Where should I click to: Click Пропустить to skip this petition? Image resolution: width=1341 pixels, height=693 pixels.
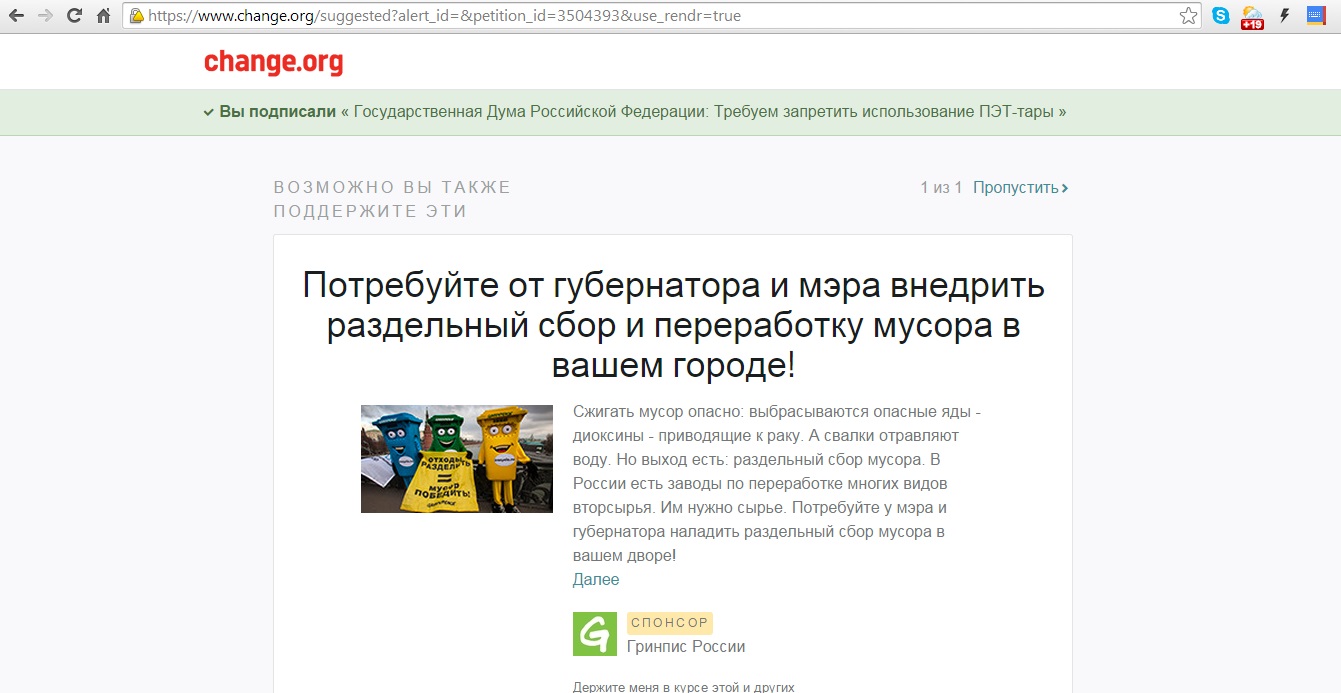tap(1015, 188)
